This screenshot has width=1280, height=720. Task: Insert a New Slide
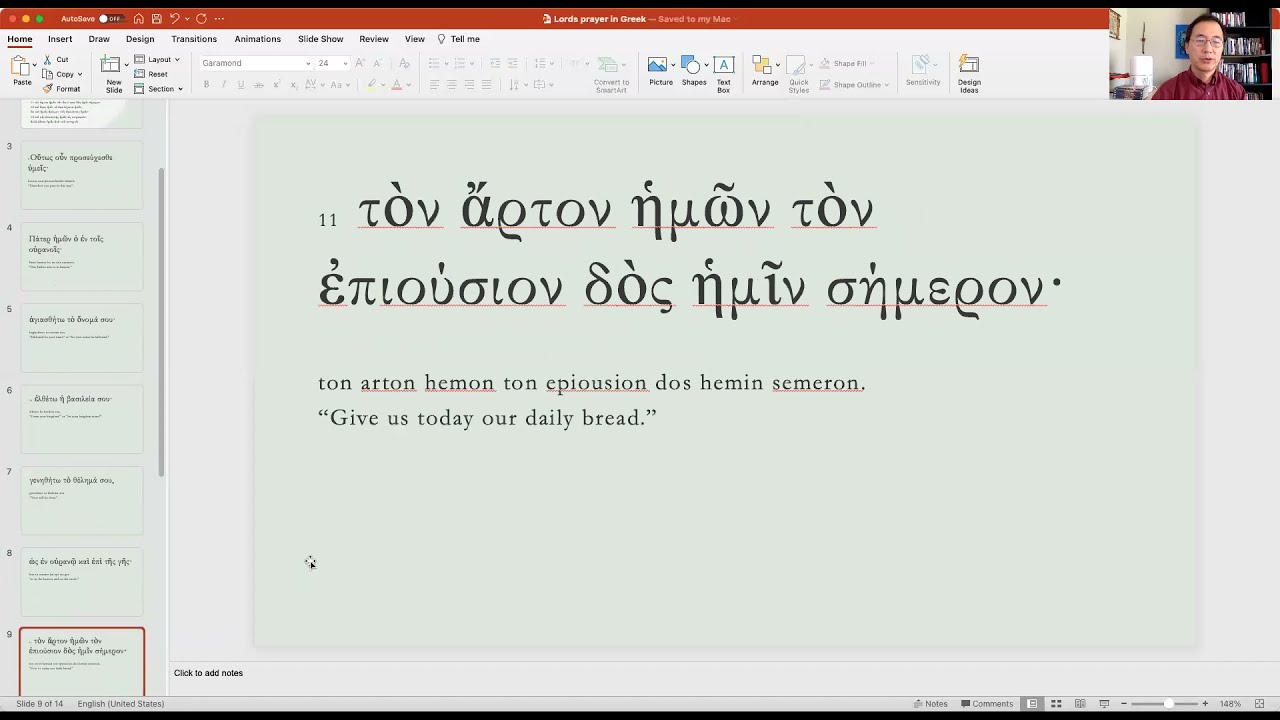113,75
